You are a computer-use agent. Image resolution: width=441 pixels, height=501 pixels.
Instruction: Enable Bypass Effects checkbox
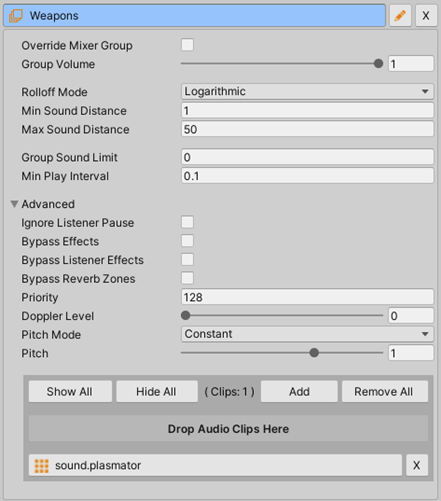tap(187, 241)
